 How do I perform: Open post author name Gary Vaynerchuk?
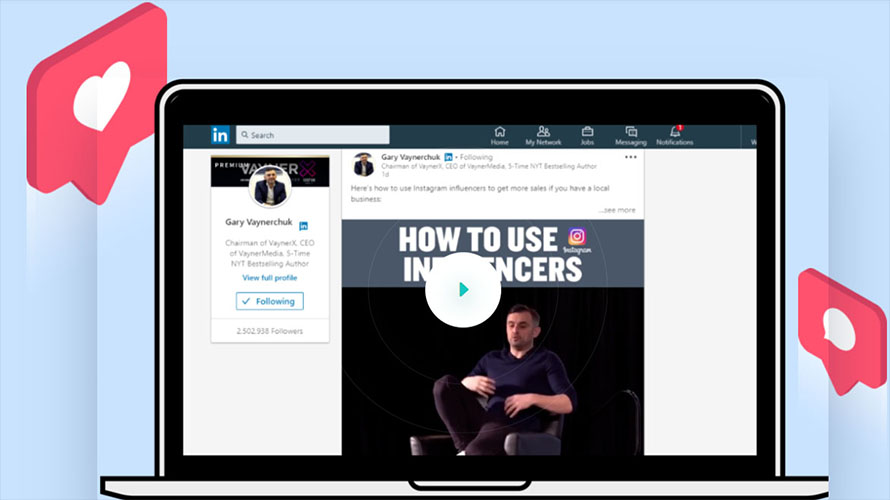pyautogui.click(x=410, y=157)
